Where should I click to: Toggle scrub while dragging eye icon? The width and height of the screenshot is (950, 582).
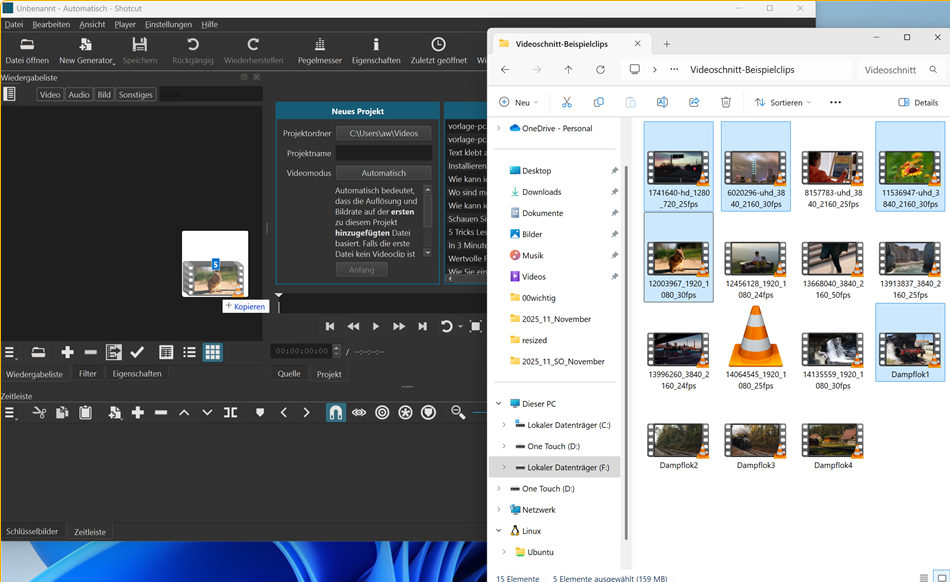[359, 412]
